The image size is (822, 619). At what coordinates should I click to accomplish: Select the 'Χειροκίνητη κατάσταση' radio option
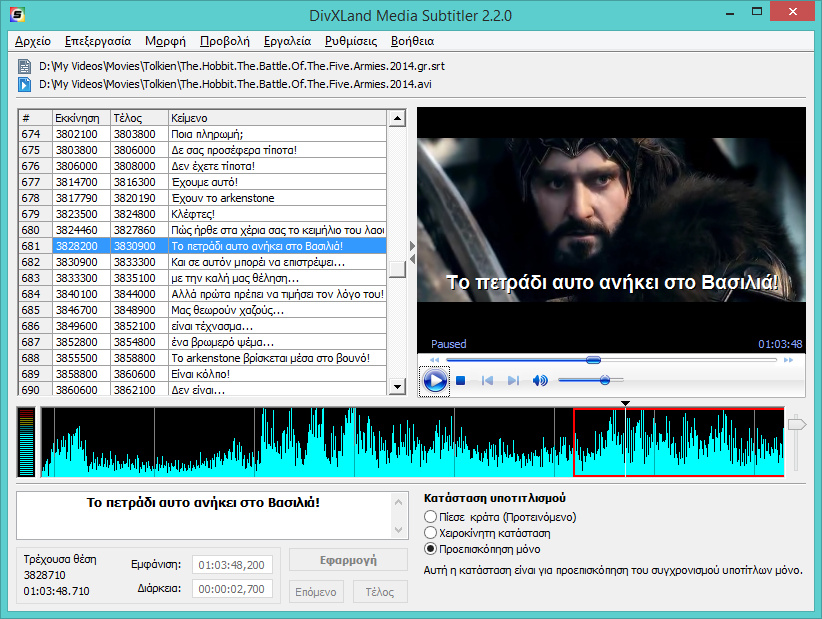click(431, 533)
